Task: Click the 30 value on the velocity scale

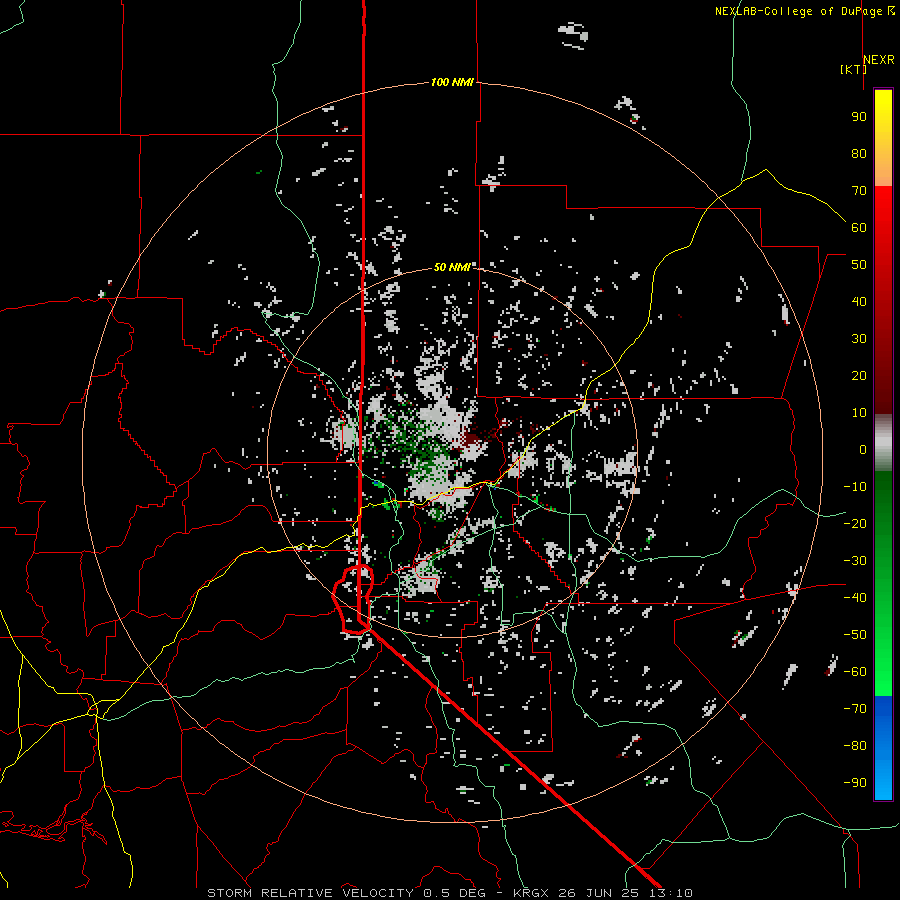Action: 859,339
